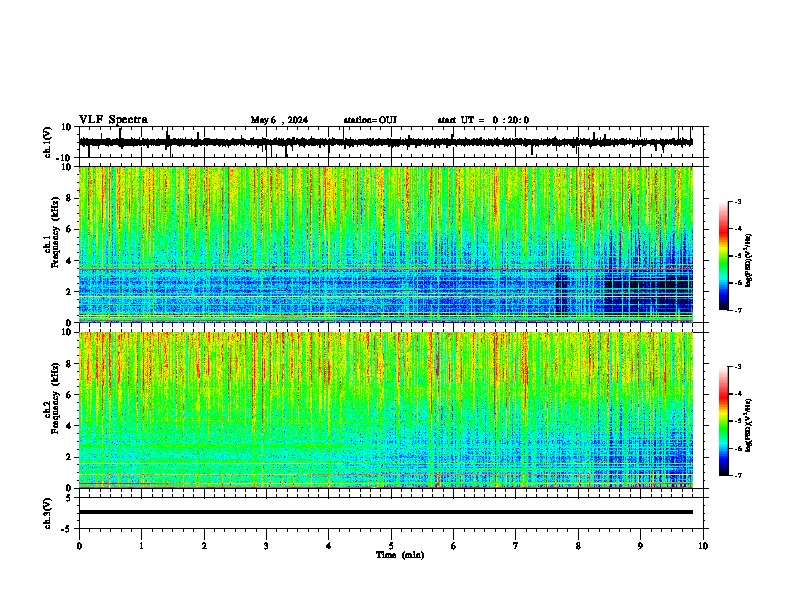The height and width of the screenshot is (612, 792).
Task: Click tick label '7' on the time axis
Action: (x=516, y=546)
